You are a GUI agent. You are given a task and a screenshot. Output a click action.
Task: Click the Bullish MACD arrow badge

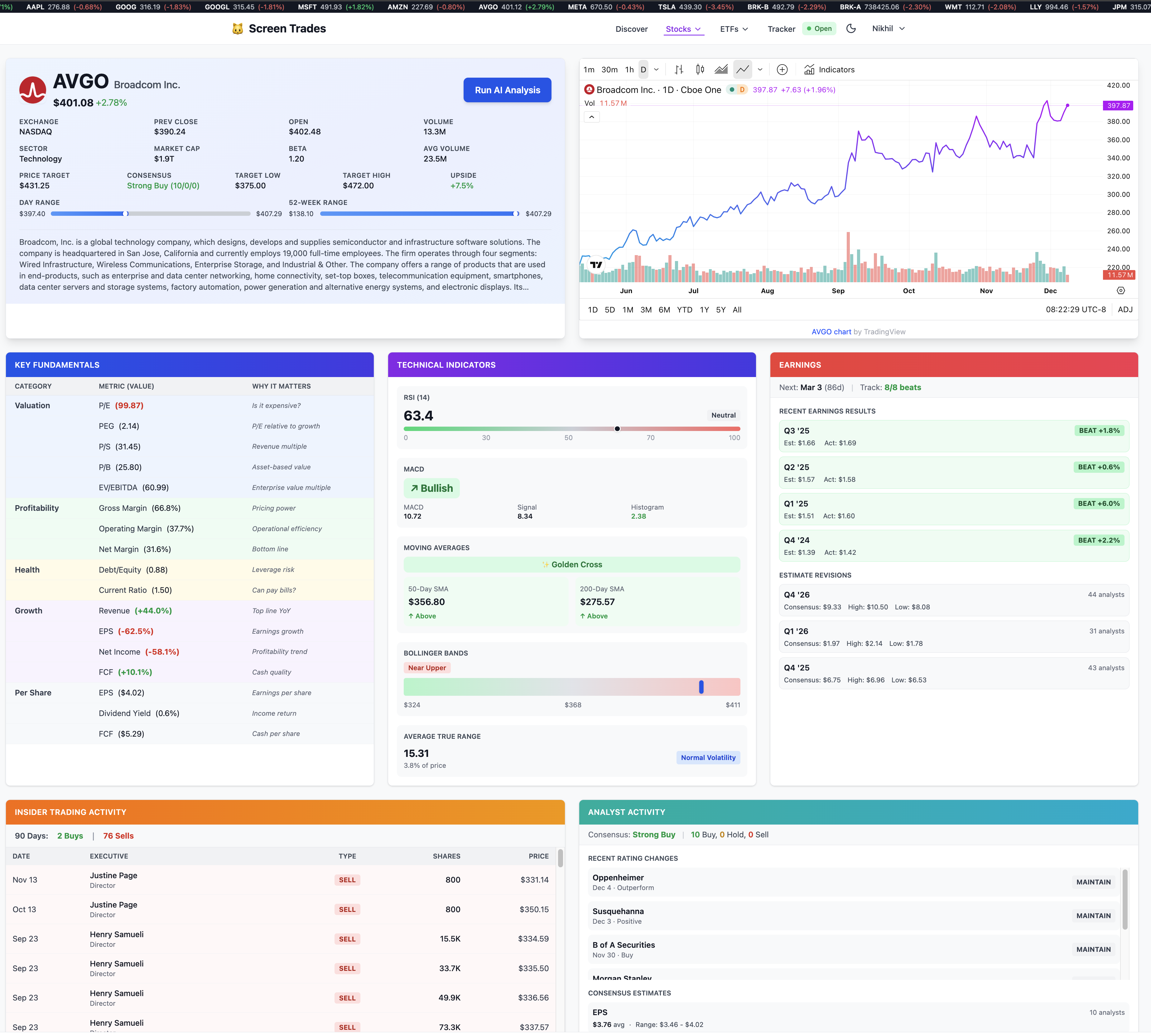pyautogui.click(x=432, y=488)
